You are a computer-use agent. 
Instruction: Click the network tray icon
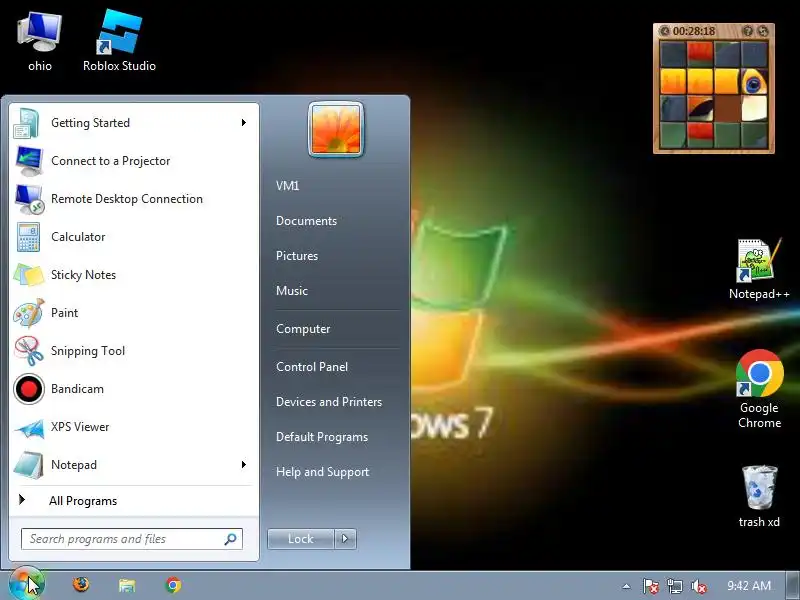pos(674,586)
